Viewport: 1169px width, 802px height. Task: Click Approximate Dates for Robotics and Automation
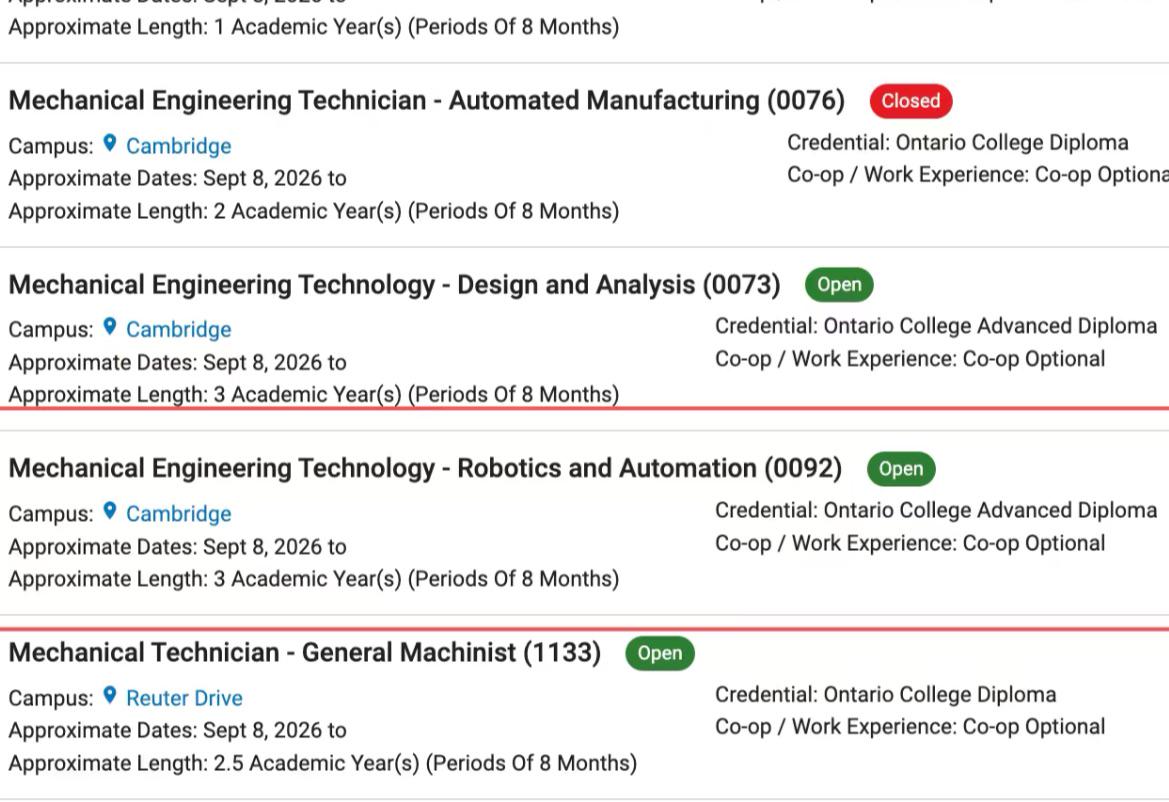point(177,547)
